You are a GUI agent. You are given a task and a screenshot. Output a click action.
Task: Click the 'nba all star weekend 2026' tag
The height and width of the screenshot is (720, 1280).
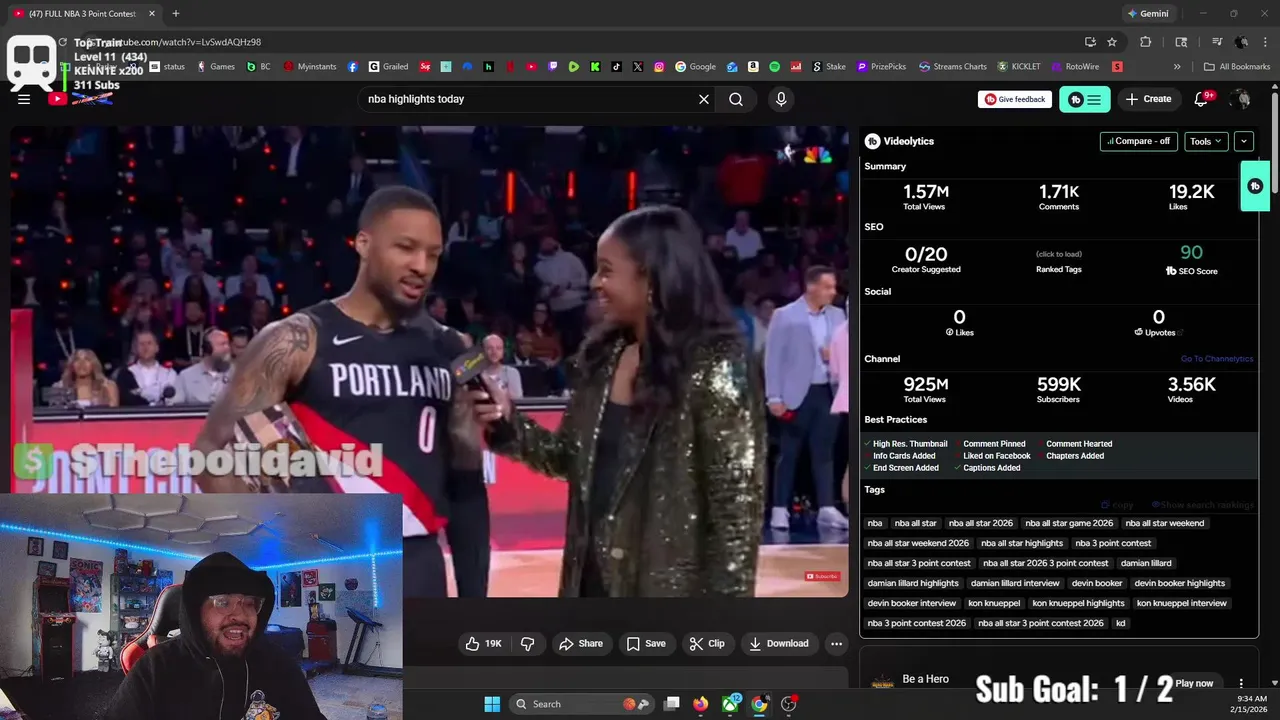tap(918, 543)
